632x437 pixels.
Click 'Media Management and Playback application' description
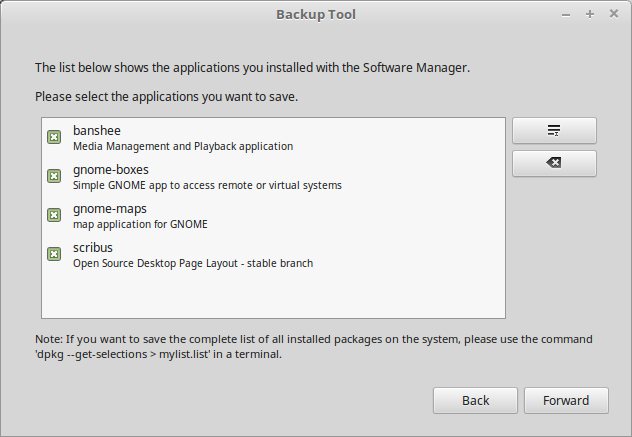pyautogui.click(x=183, y=146)
